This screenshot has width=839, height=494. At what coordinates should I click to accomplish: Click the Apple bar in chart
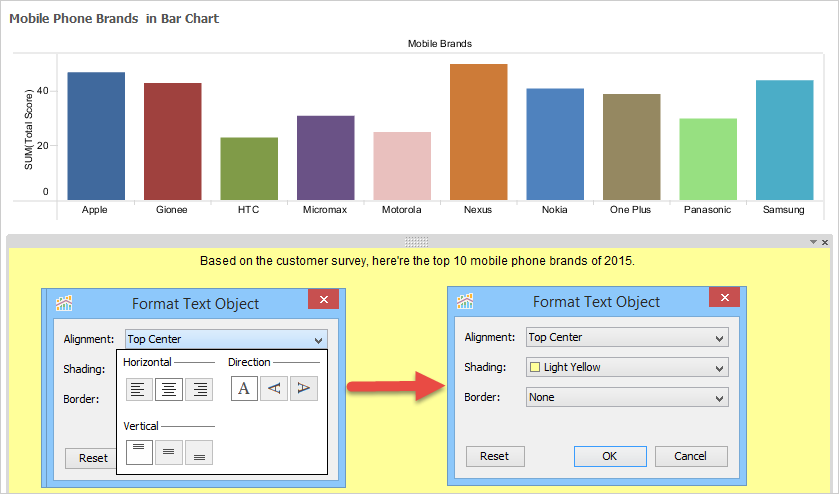[96, 136]
